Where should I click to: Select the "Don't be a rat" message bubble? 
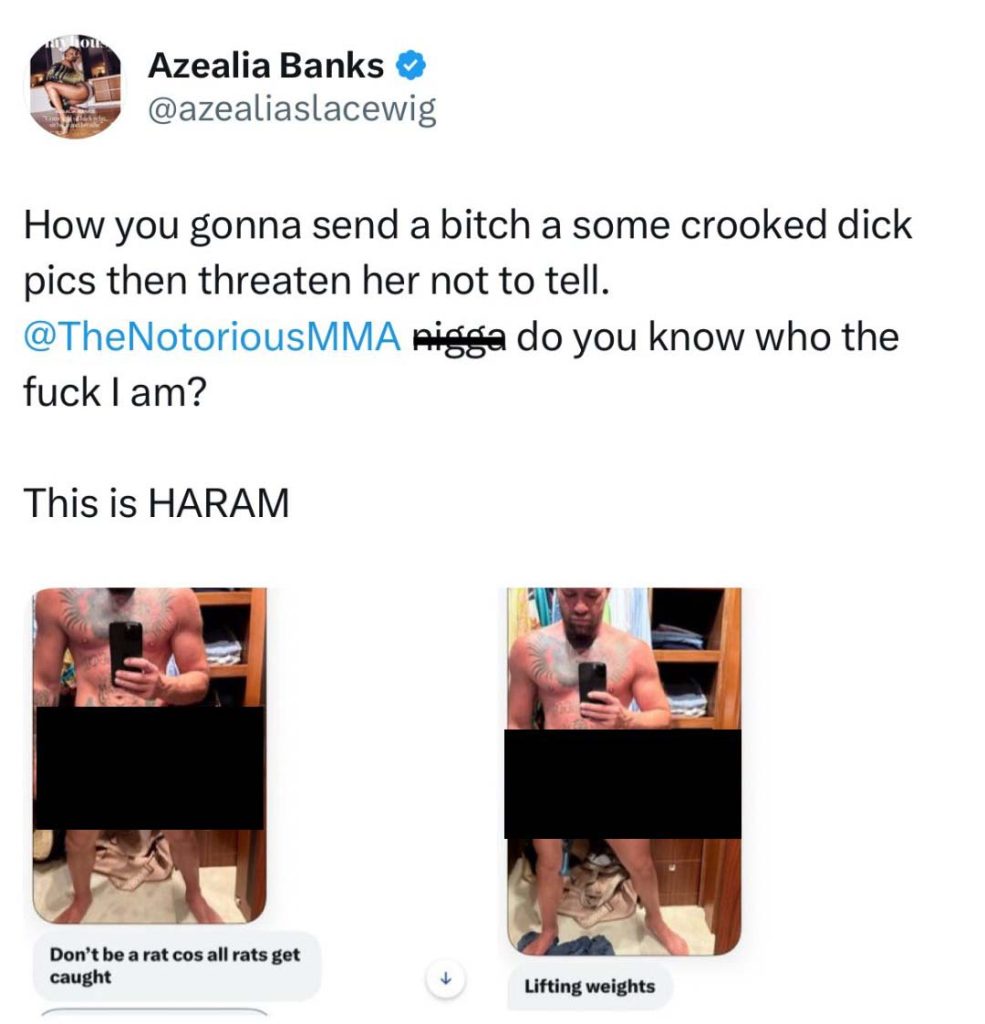click(176, 966)
